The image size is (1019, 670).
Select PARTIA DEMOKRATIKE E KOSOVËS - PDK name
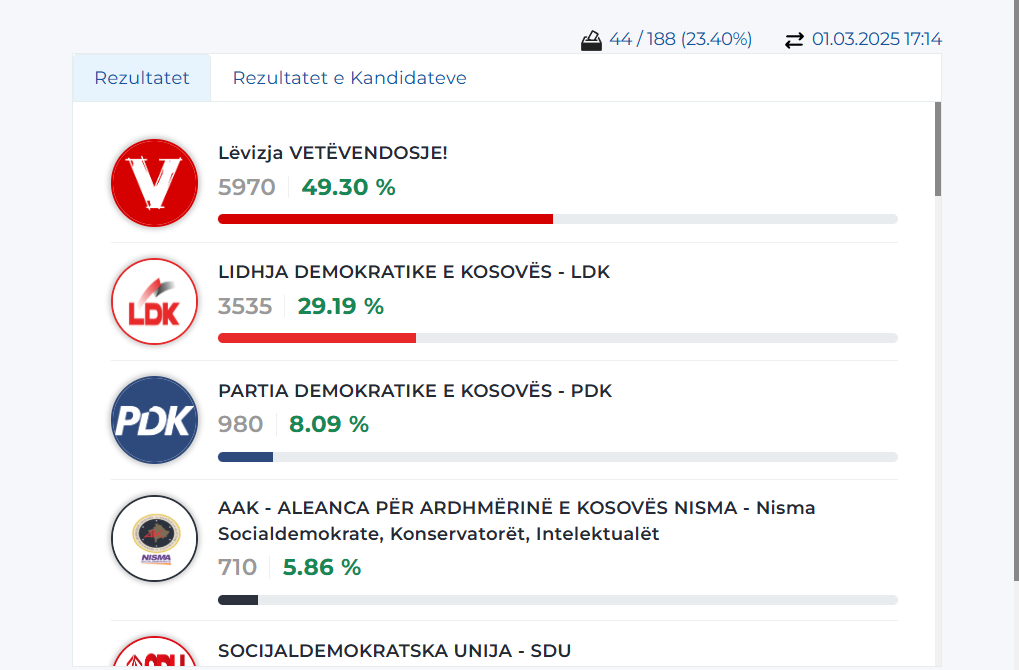point(415,391)
